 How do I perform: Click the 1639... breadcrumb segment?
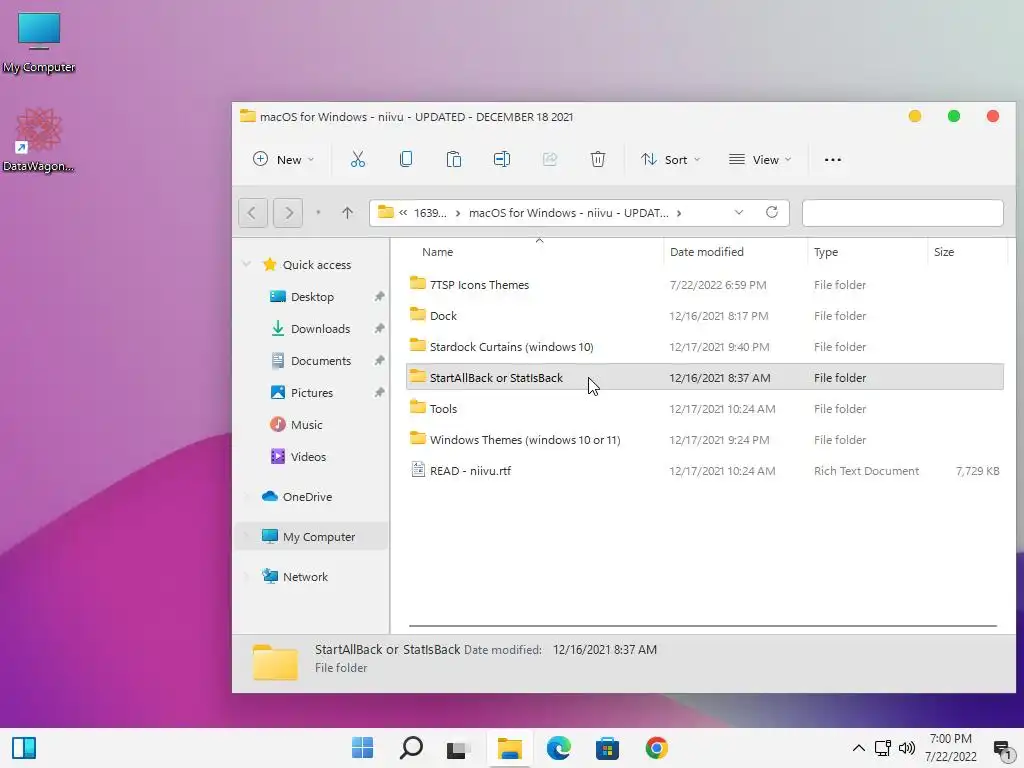tap(430, 213)
